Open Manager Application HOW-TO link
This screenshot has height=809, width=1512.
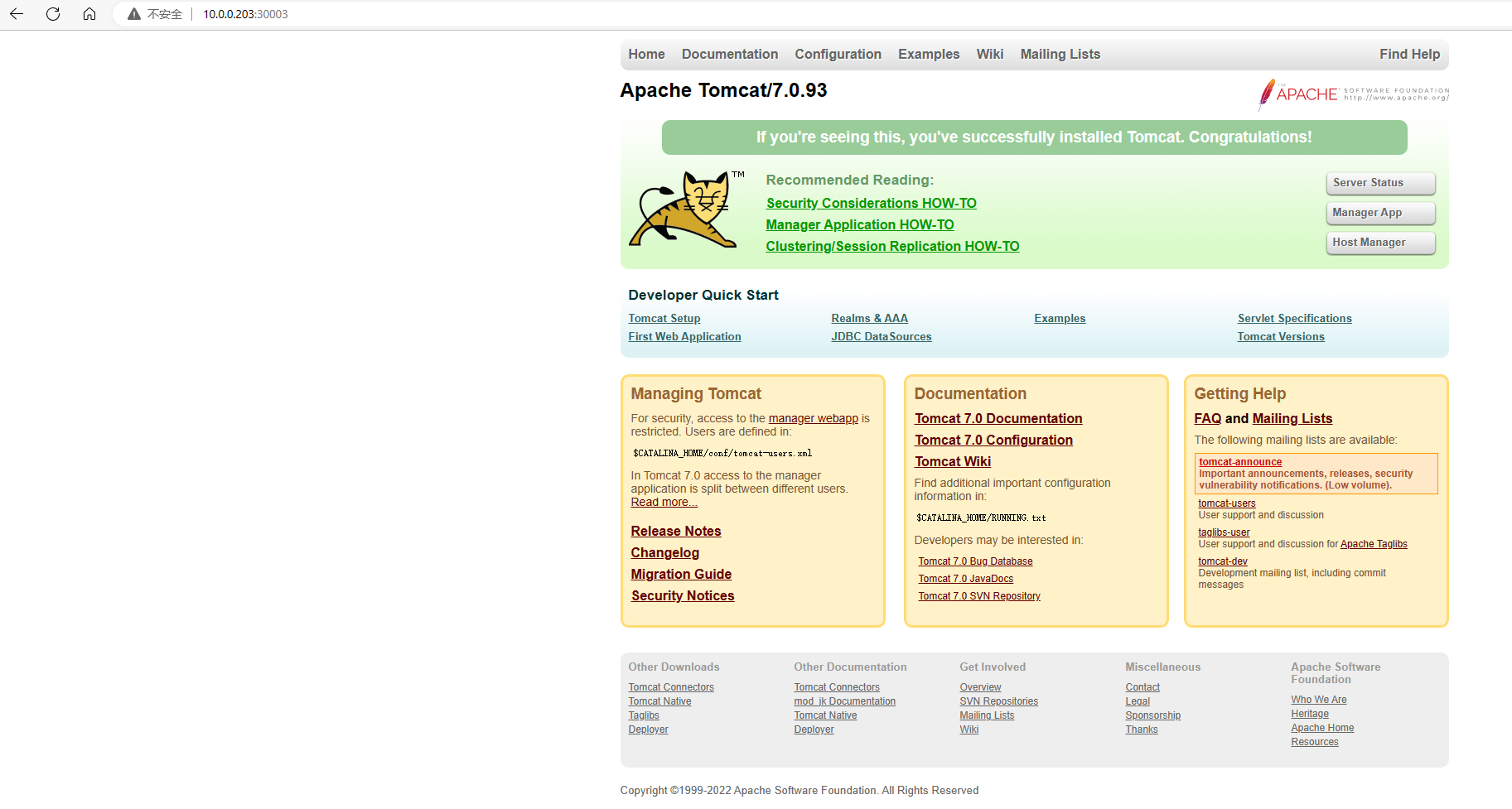(x=860, y=225)
